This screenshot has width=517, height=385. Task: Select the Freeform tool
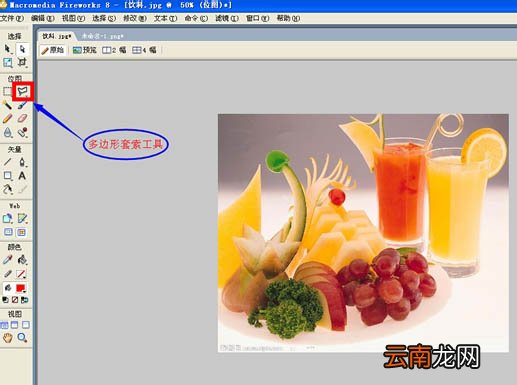point(7,189)
